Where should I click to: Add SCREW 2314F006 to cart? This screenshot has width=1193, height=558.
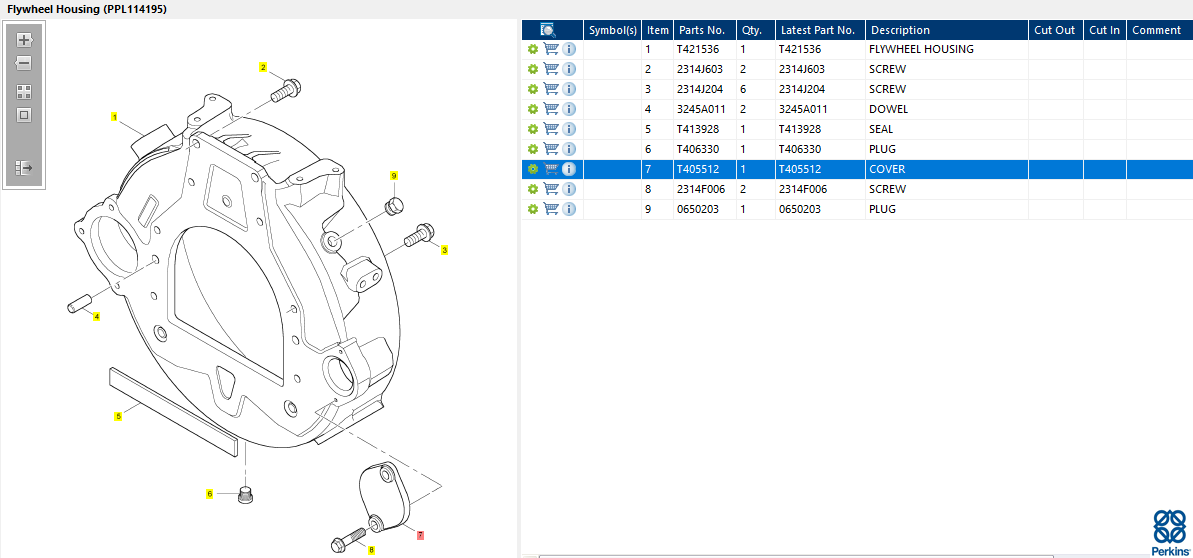click(x=551, y=189)
